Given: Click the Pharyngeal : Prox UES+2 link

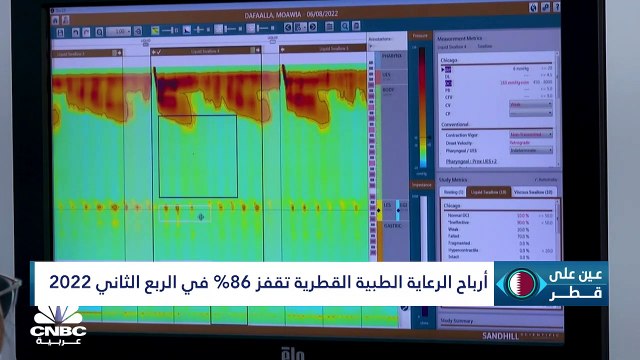Looking at the screenshot, I should [471, 162].
